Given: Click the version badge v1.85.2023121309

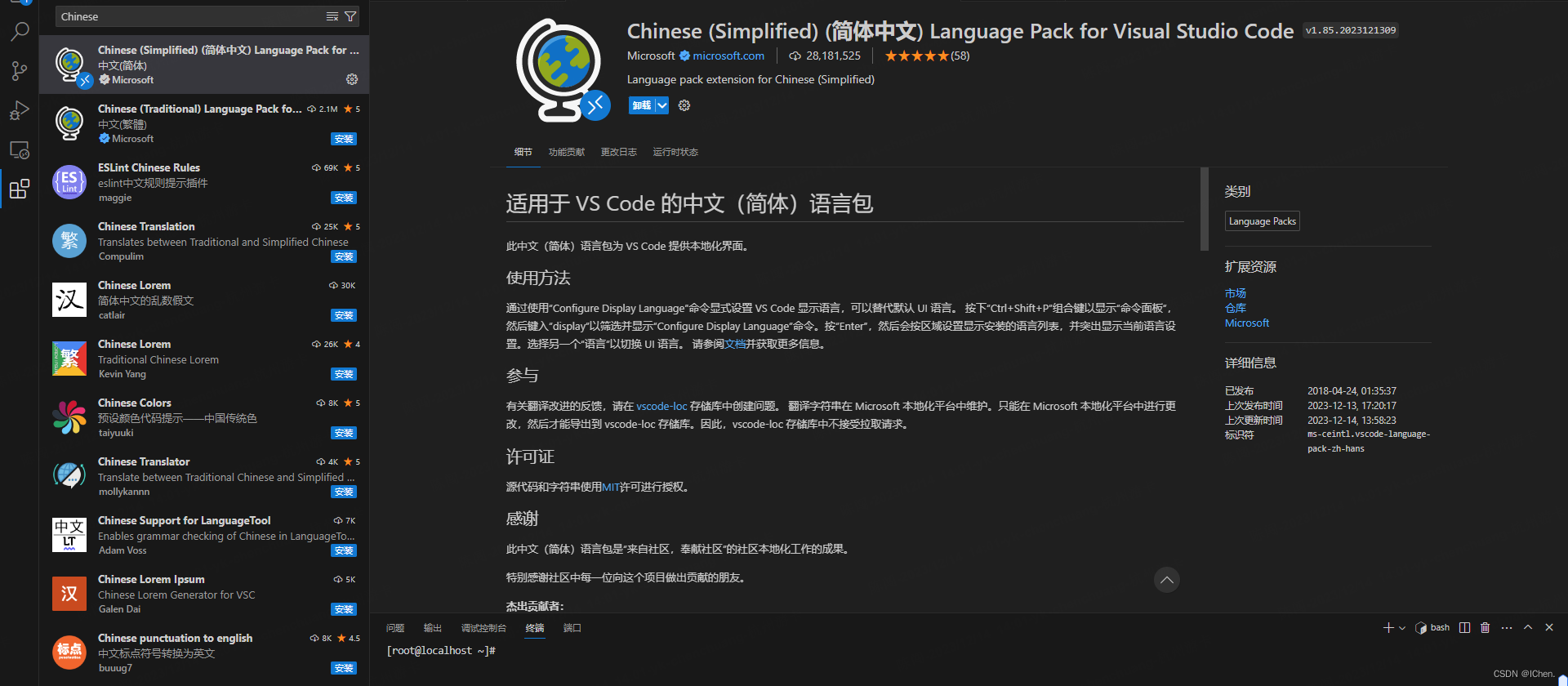Looking at the screenshot, I should [1351, 30].
